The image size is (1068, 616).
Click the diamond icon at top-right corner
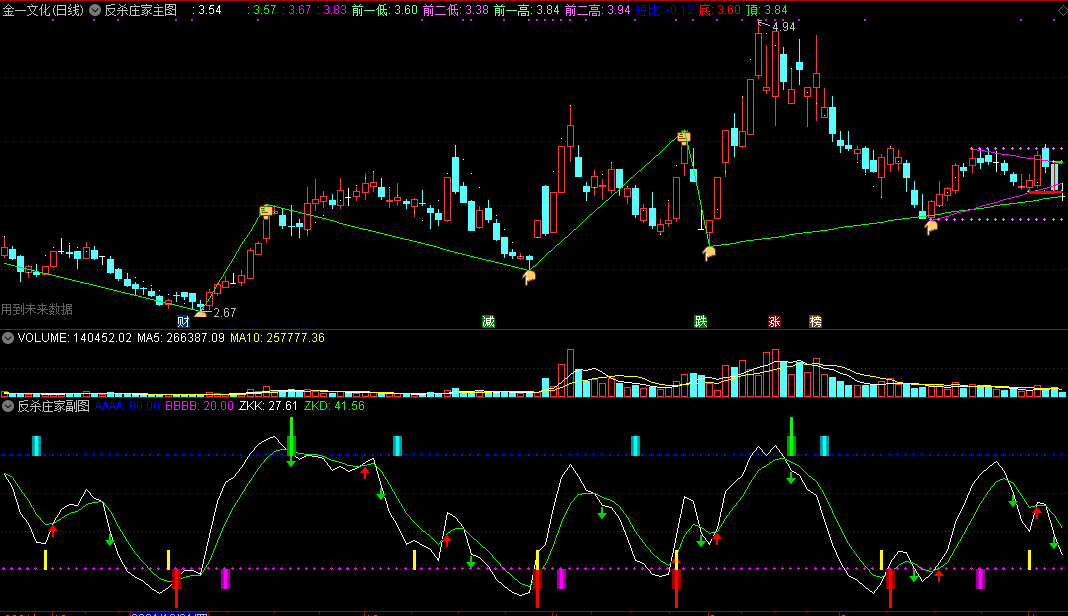(x=1062, y=10)
